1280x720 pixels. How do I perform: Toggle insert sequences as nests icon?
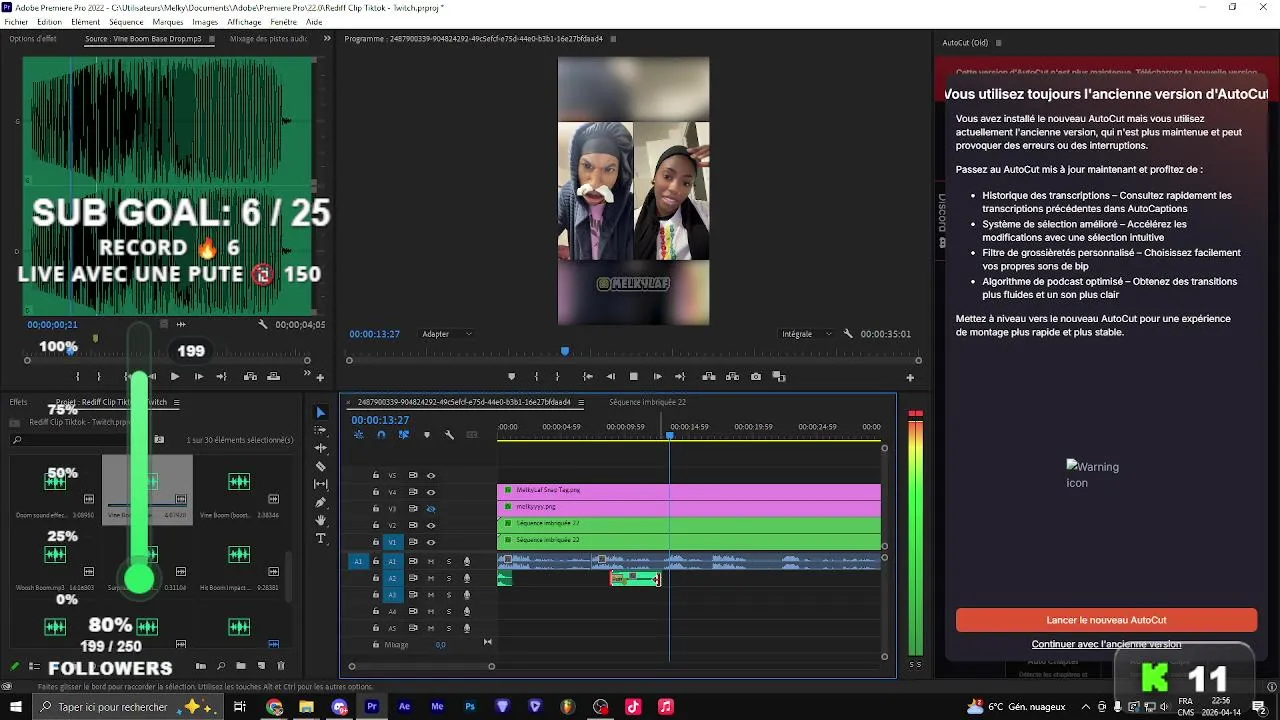coord(359,435)
